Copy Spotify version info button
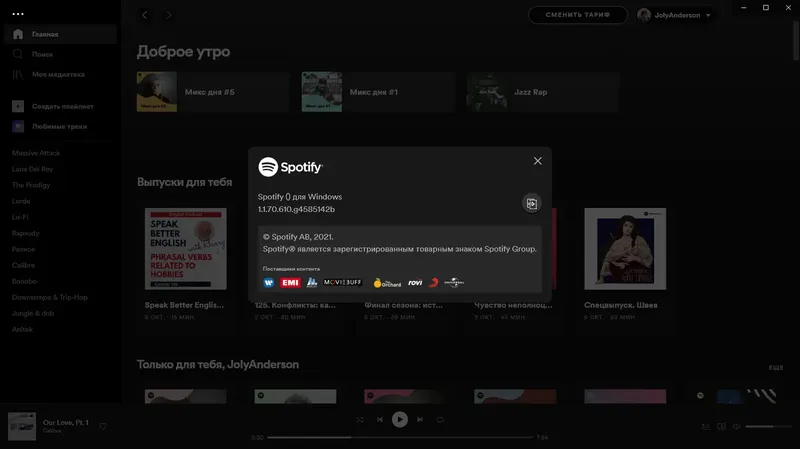The width and height of the screenshot is (800, 449). 531,204
